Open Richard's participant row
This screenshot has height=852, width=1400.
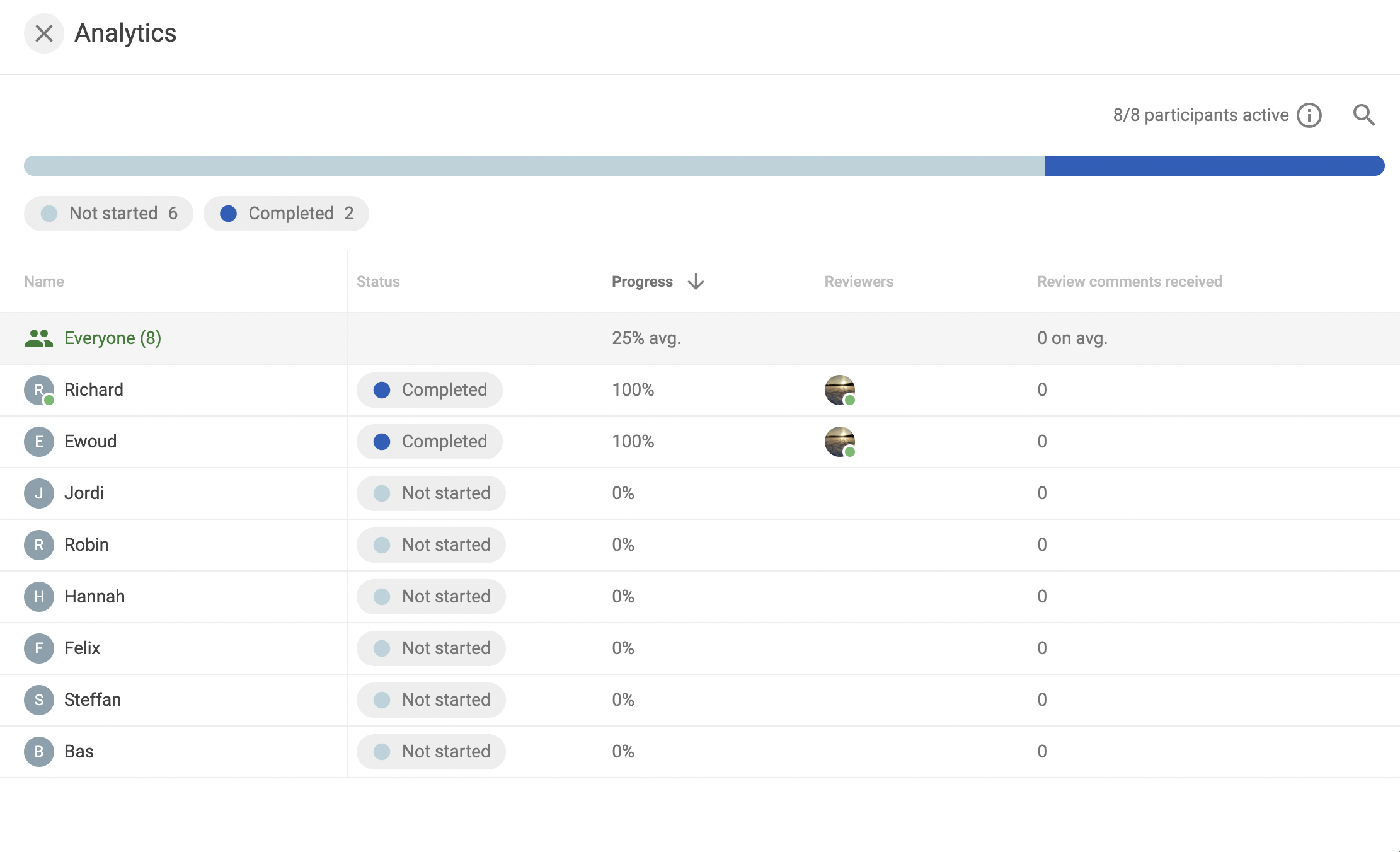point(700,390)
